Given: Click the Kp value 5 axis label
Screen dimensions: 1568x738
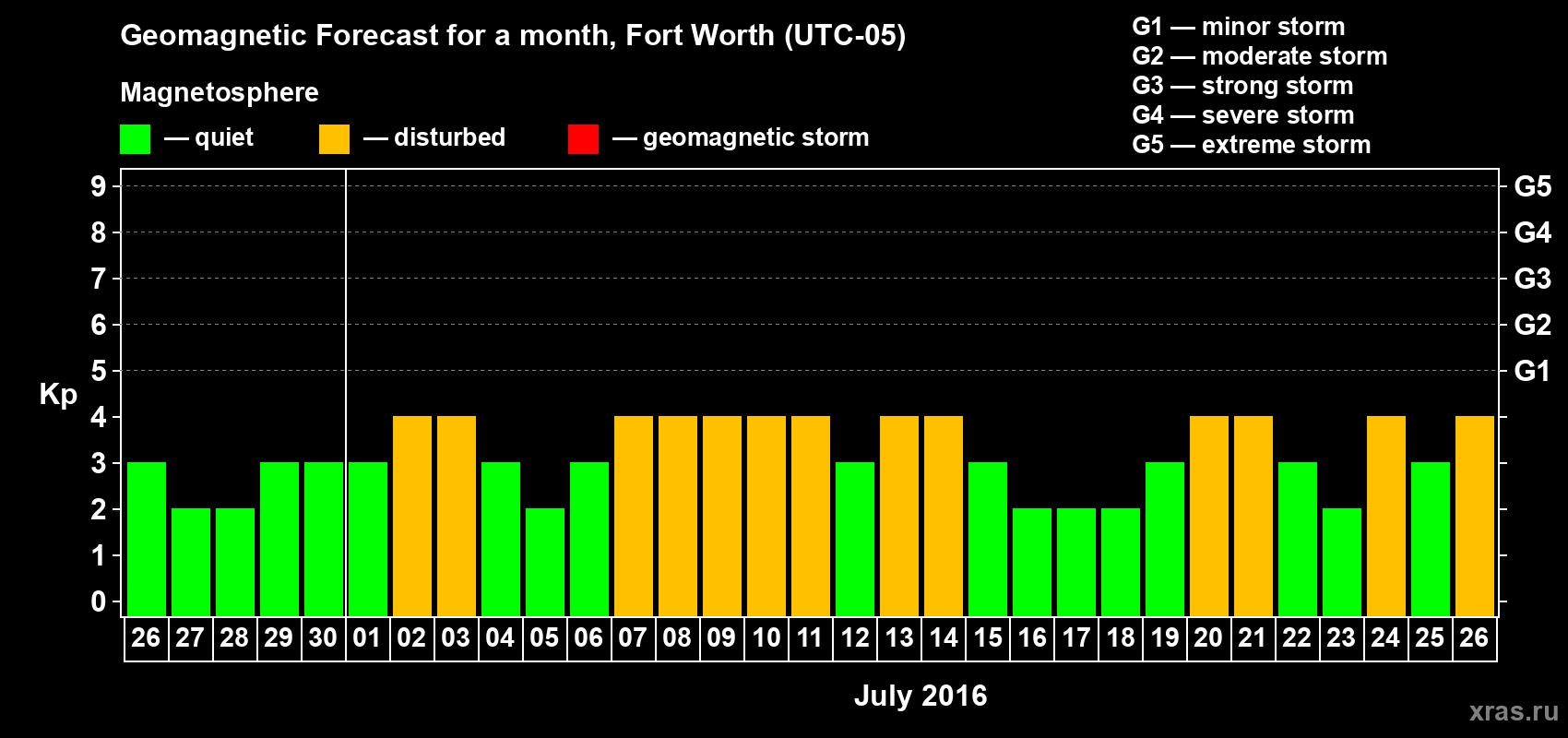Looking at the screenshot, I should click(99, 371).
